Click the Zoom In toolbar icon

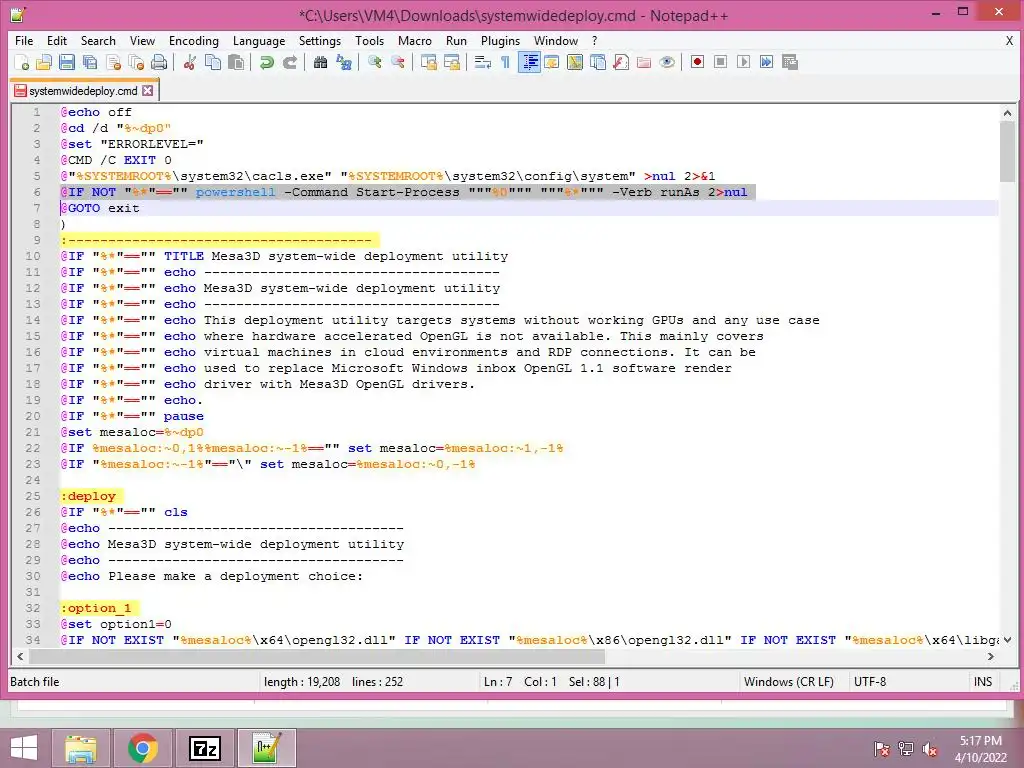click(374, 62)
